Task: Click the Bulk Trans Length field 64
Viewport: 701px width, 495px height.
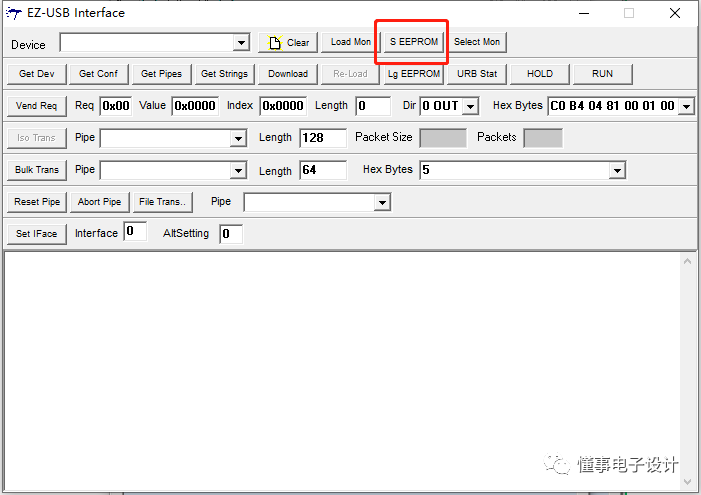Action: 323,170
